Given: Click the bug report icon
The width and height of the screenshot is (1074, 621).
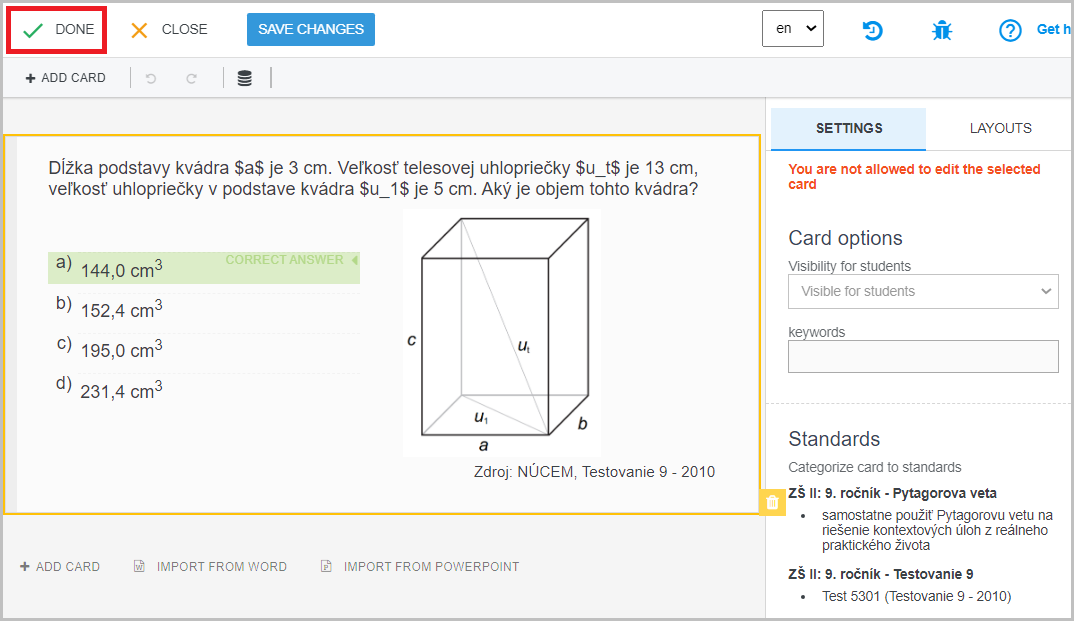Looking at the screenshot, I should tap(942, 30).
